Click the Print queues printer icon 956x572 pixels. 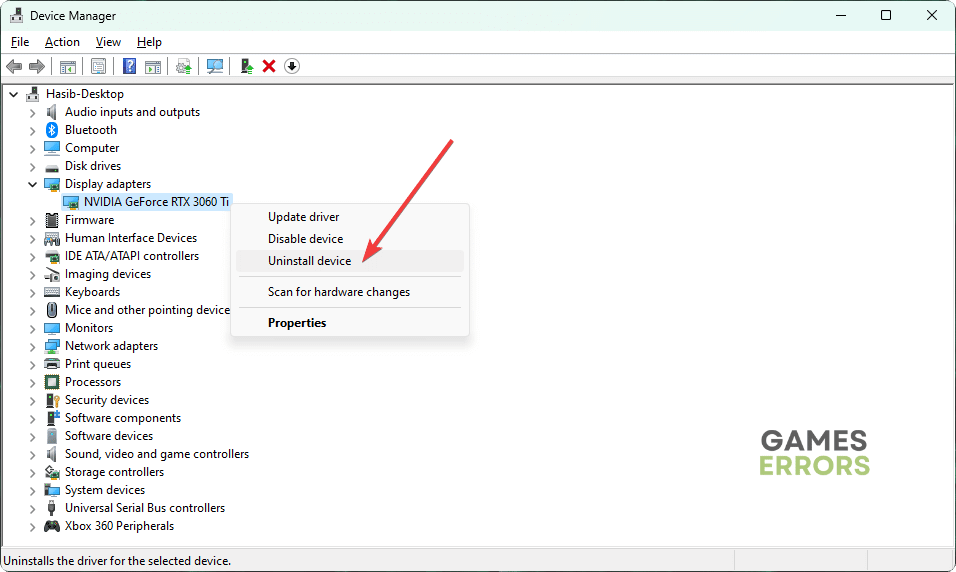pyautogui.click(x=52, y=364)
